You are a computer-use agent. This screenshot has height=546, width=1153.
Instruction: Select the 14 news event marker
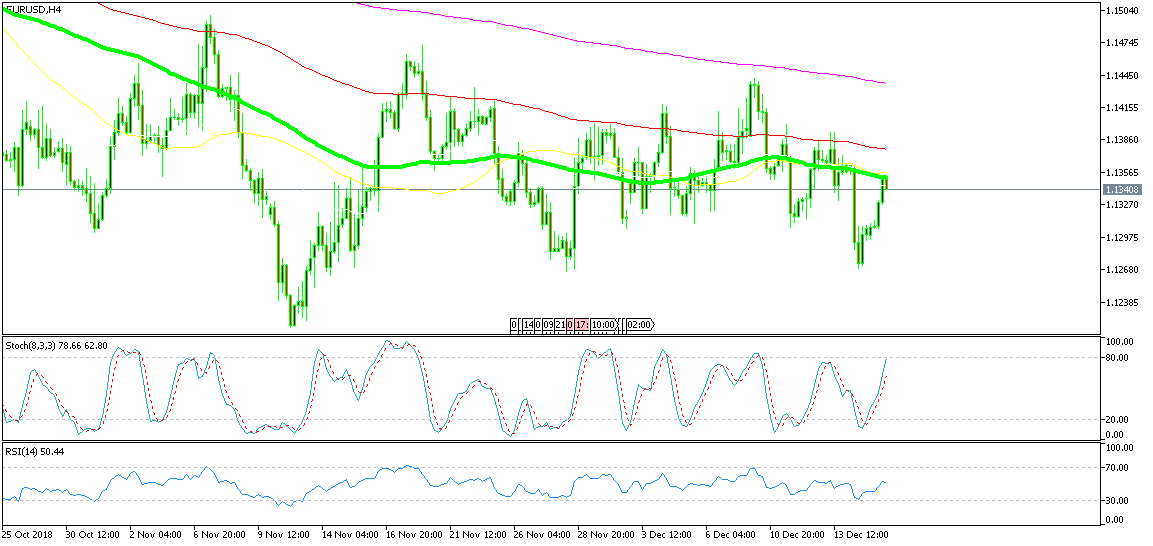click(x=528, y=324)
